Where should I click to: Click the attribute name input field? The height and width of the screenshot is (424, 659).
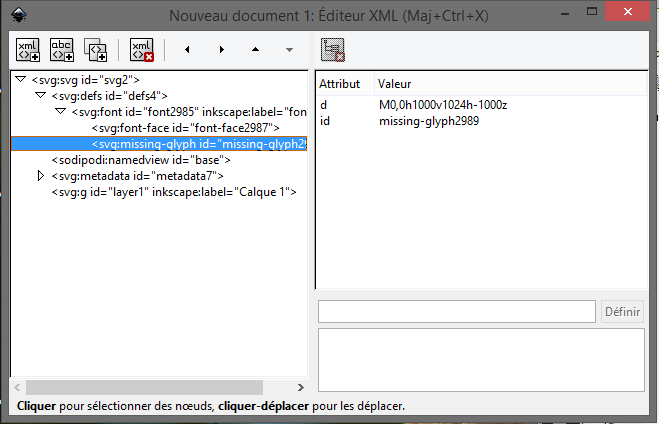point(457,312)
